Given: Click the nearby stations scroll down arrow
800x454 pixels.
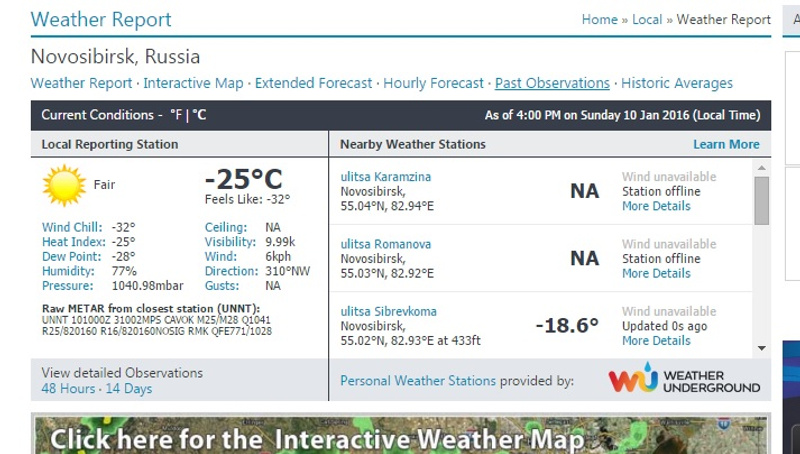Looking at the screenshot, I should 762,348.
